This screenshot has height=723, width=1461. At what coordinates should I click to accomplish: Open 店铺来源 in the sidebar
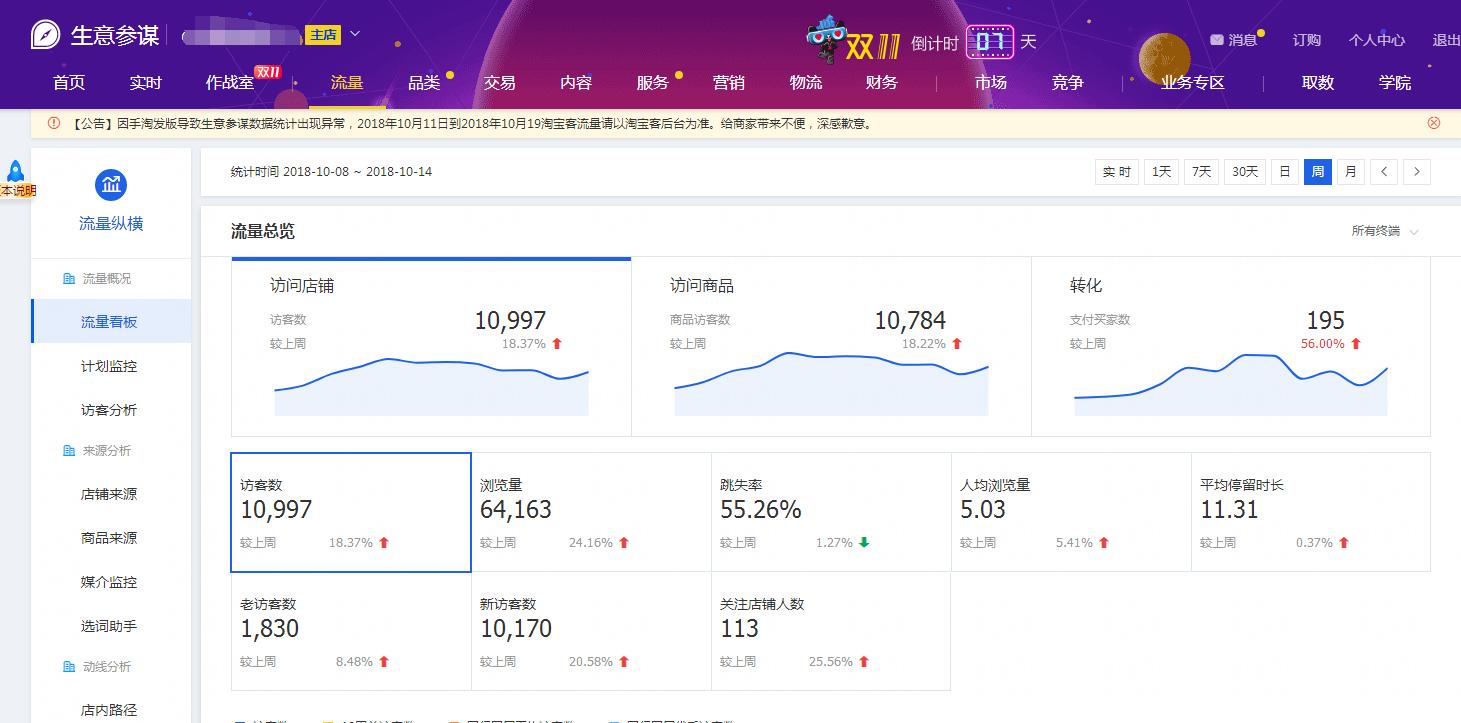[x=111, y=494]
